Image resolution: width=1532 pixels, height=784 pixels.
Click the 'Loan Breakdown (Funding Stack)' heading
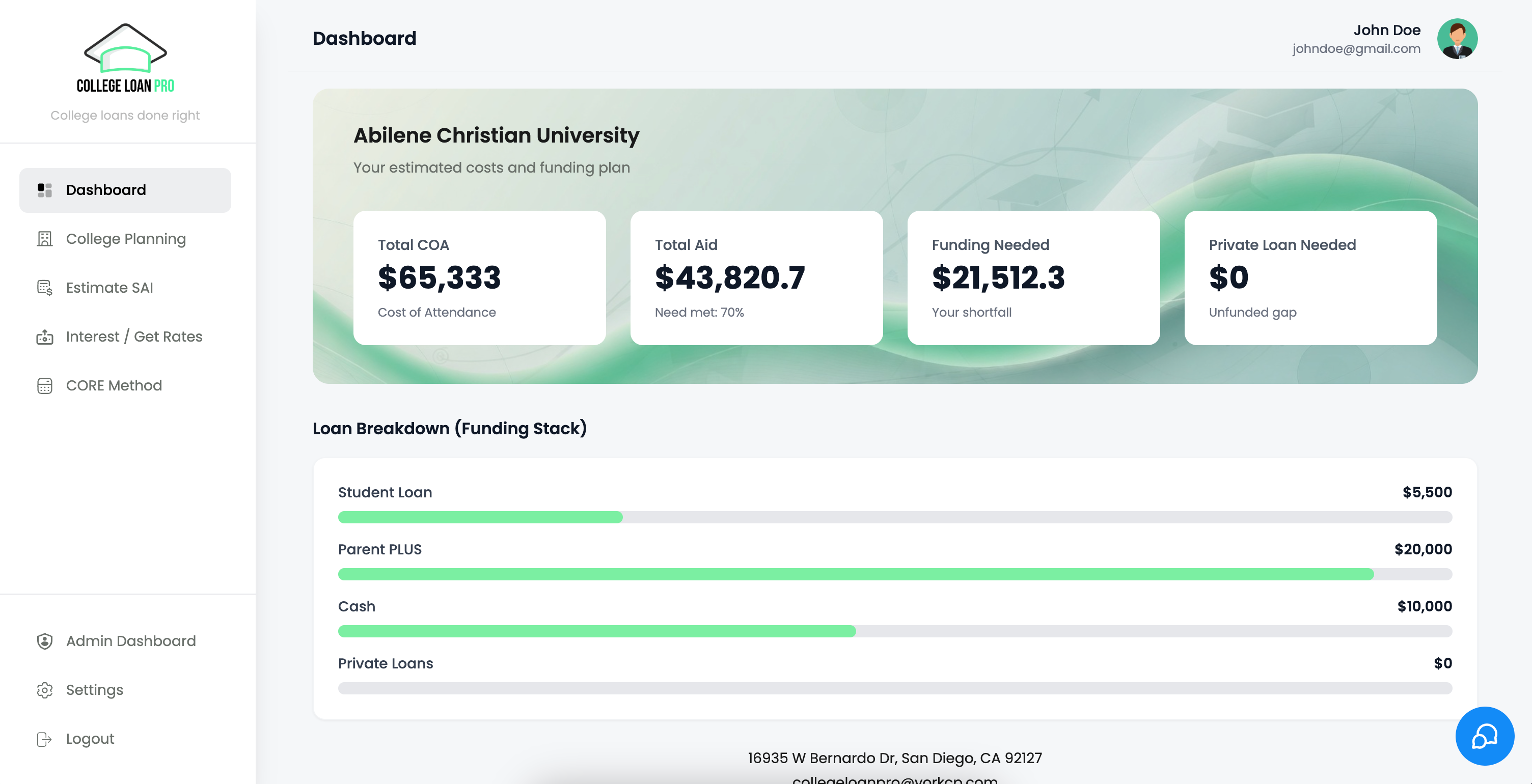coord(450,429)
